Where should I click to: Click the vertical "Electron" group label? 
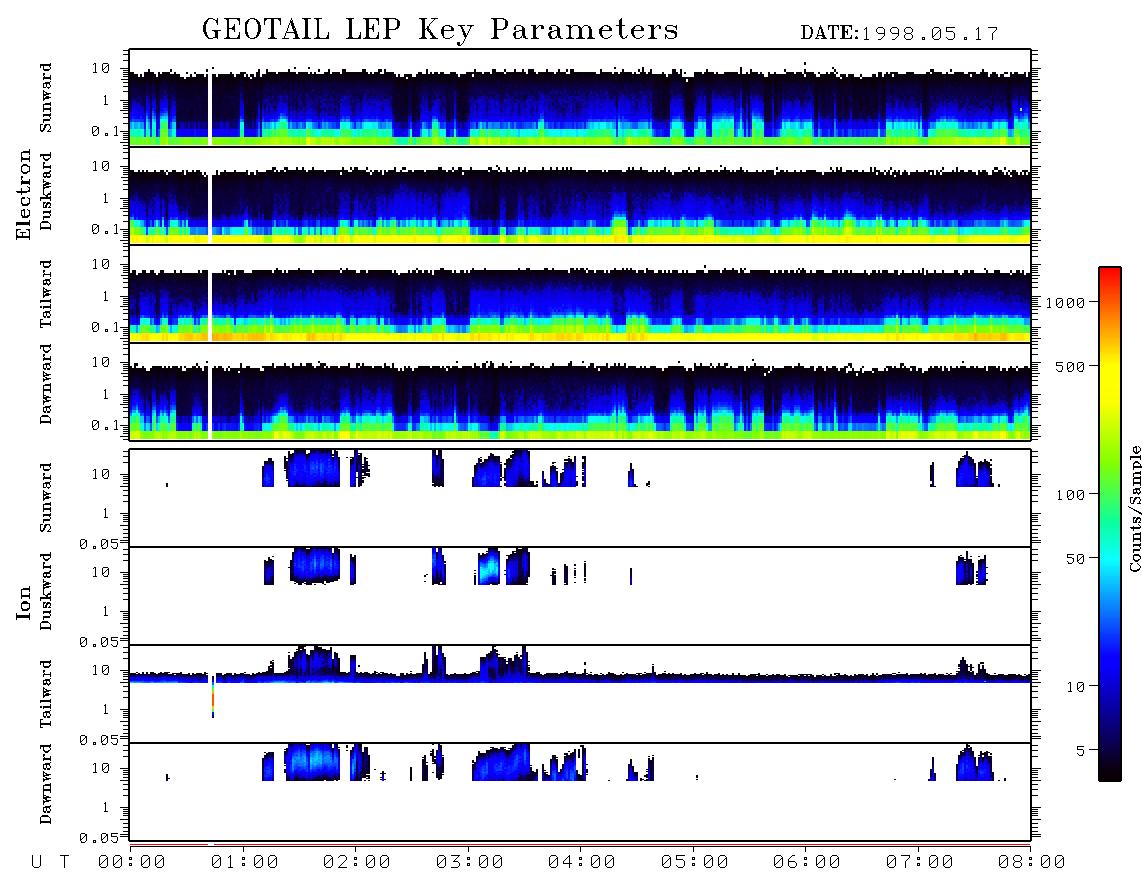point(23,194)
